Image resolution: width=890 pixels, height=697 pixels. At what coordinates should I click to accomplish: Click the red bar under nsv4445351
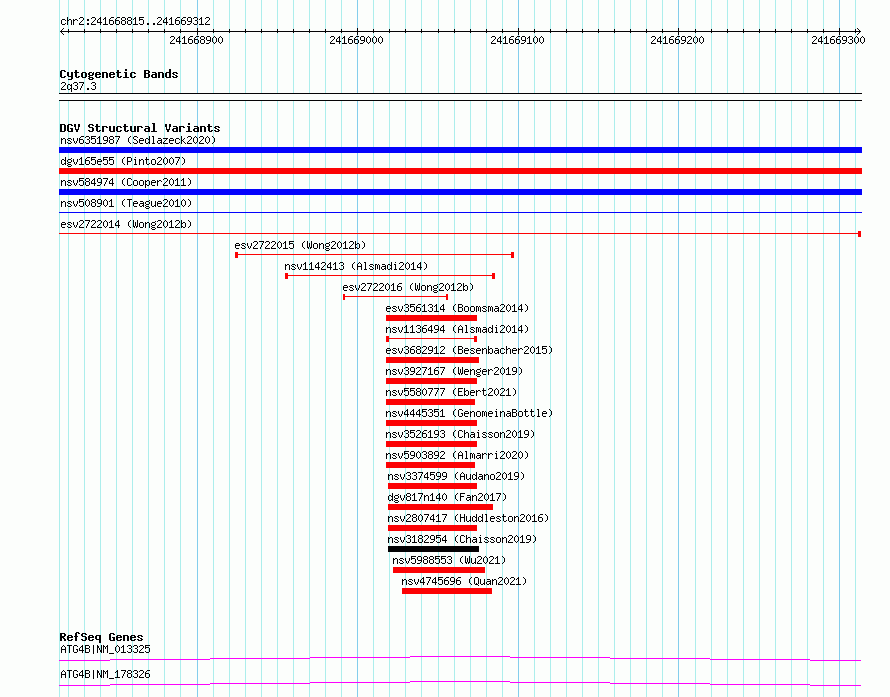(431, 423)
